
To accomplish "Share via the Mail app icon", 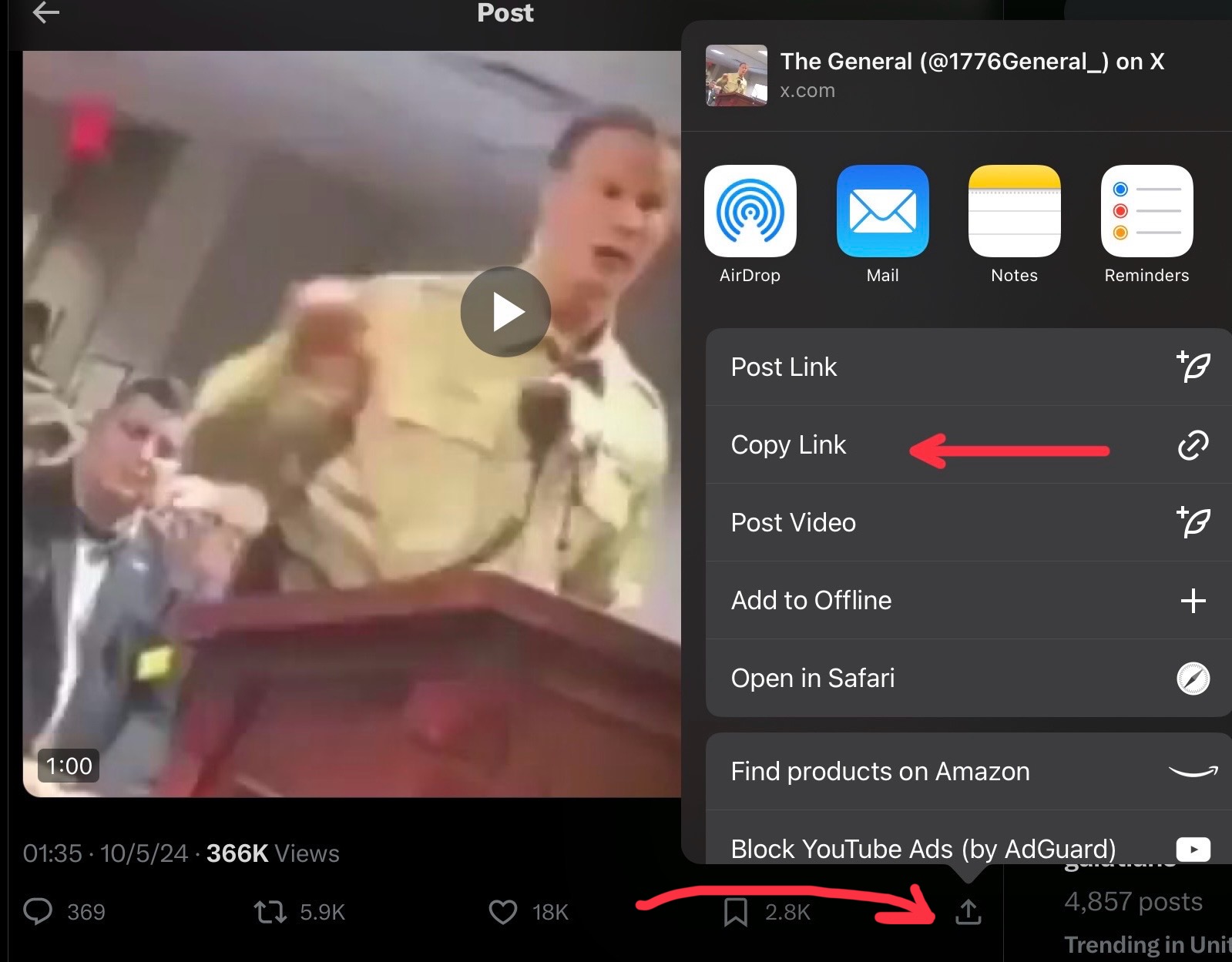I will [882, 211].
